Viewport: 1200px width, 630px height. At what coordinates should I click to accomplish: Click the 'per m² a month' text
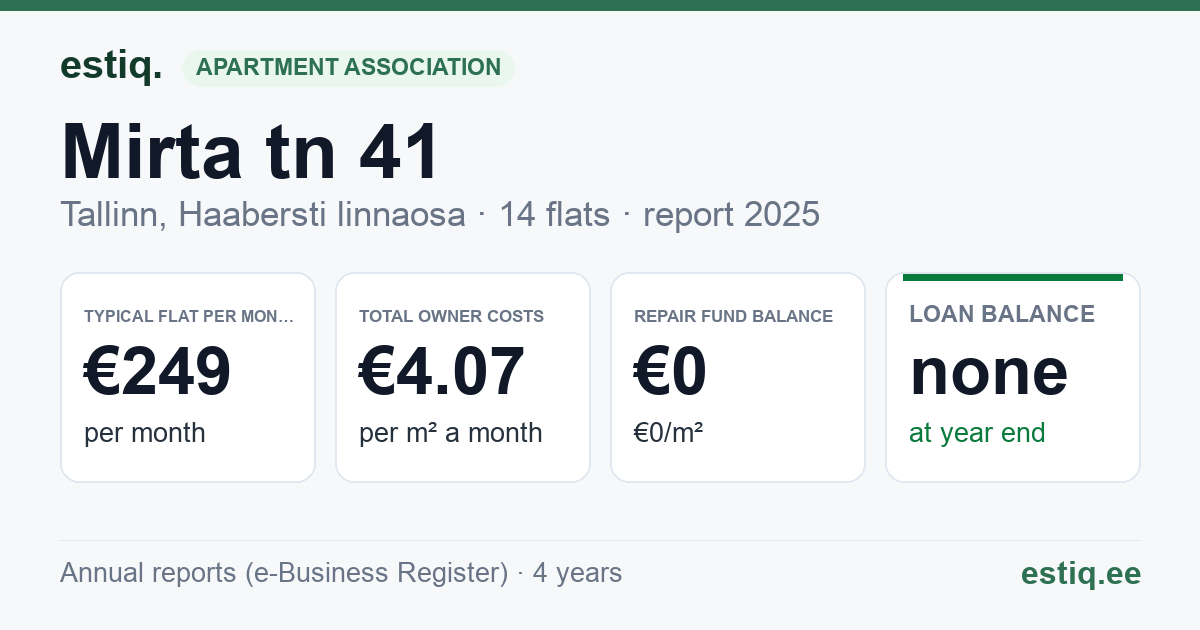[x=451, y=433]
